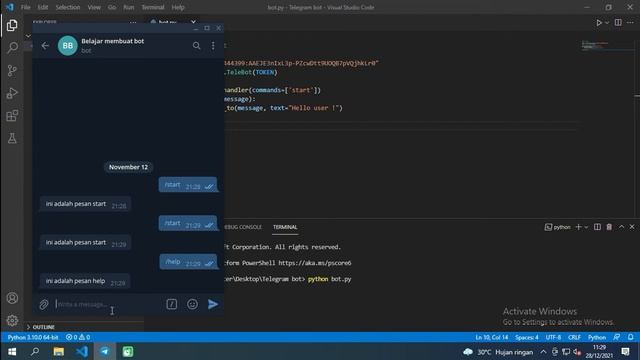Open the Accounts icon in the activity bar
This screenshot has height=360, width=640.
[12, 298]
